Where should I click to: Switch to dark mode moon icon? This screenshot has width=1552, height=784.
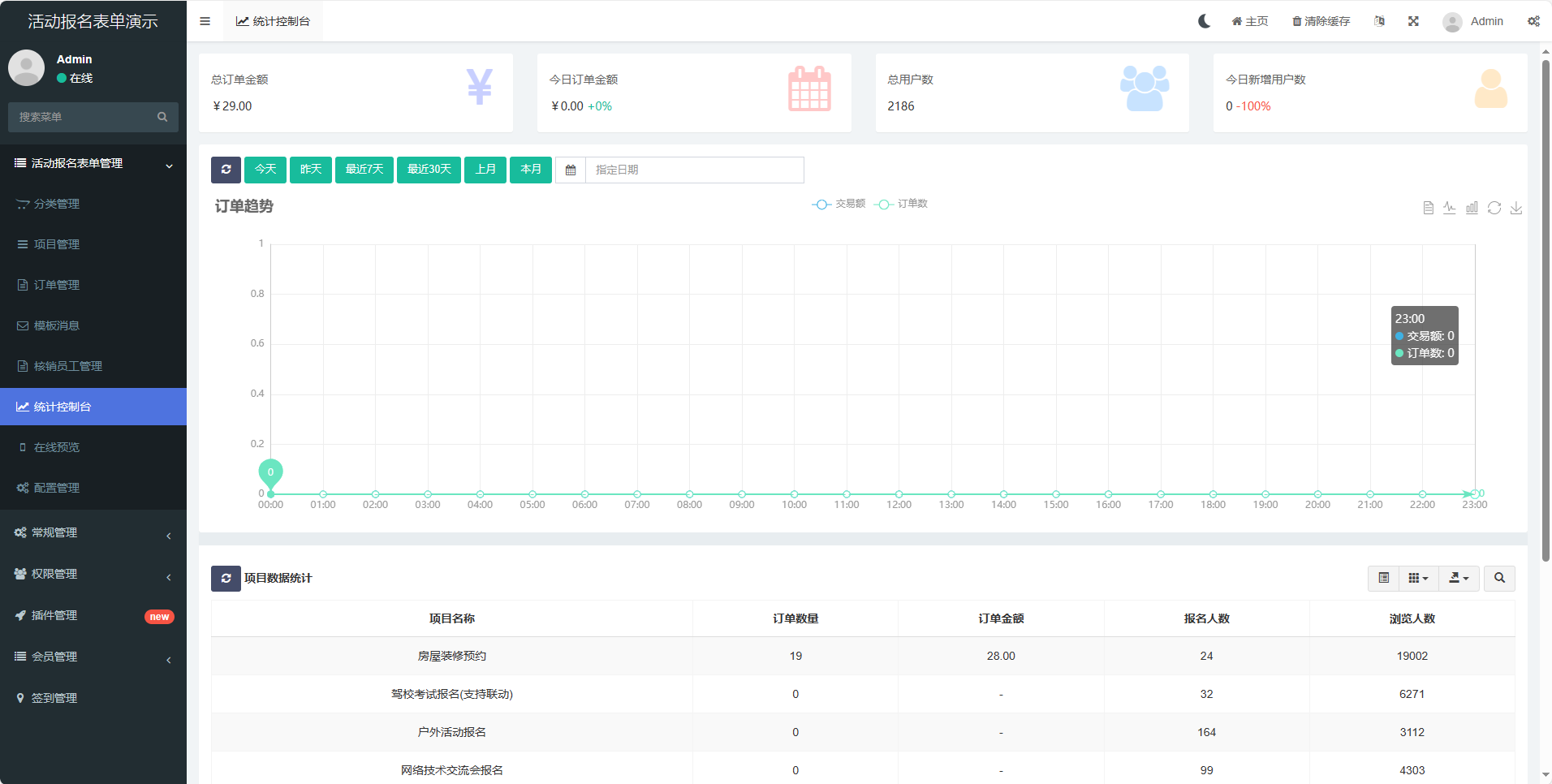[1204, 21]
